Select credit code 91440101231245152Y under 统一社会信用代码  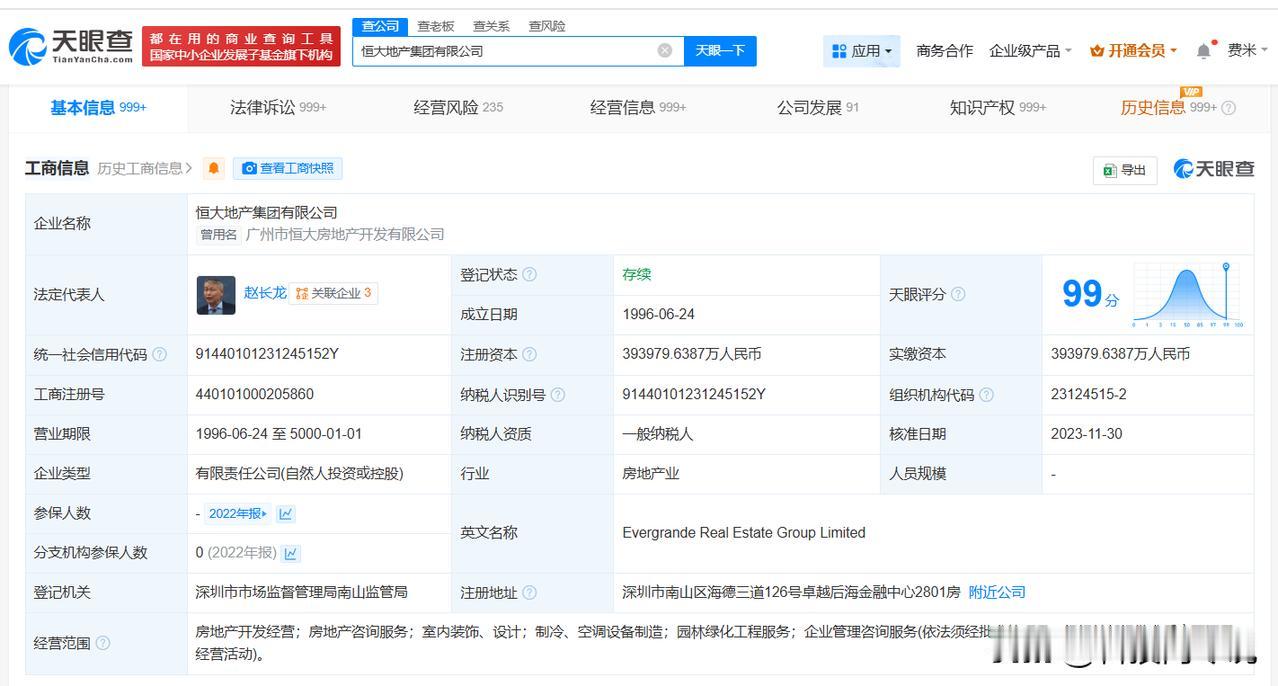pyautogui.click(x=267, y=354)
